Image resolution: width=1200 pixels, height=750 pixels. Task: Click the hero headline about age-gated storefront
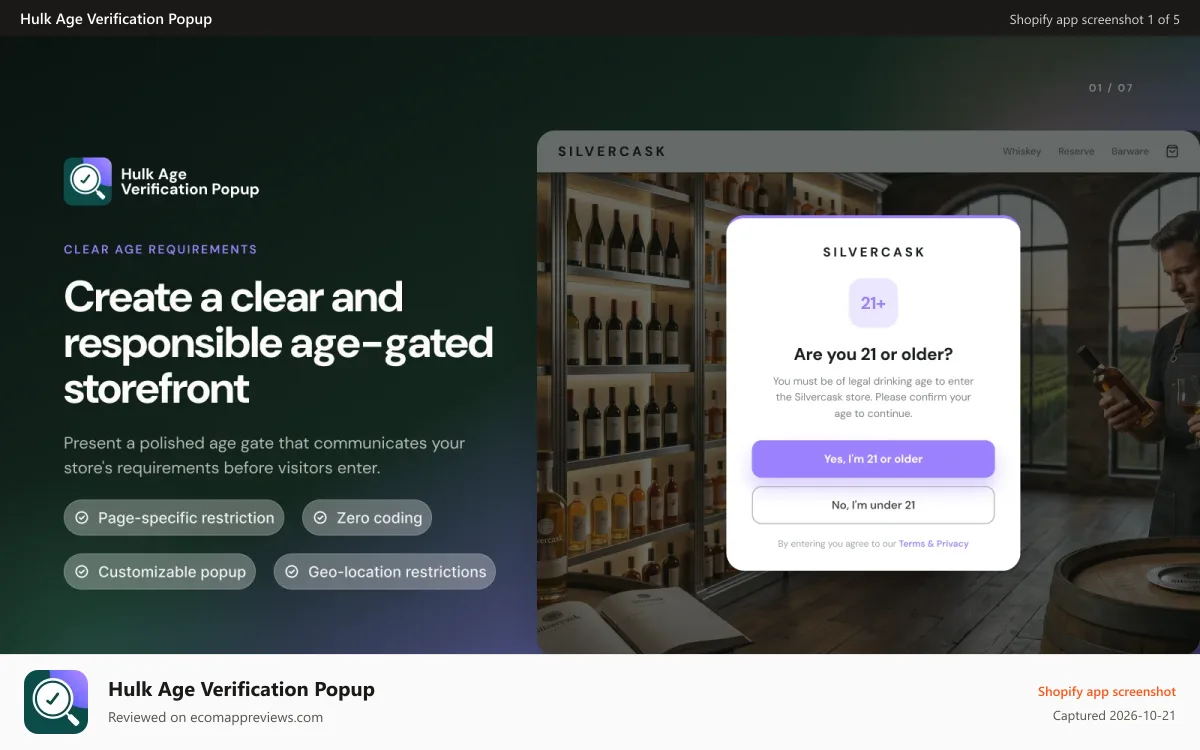point(279,342)
